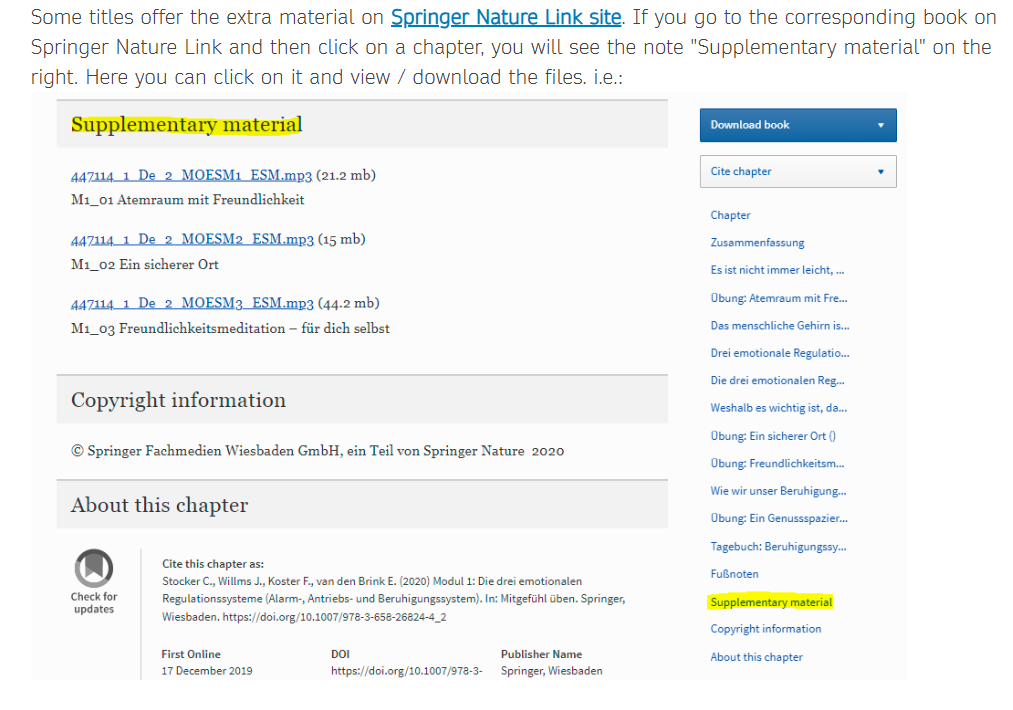
Task: Select 'M1_02 Ein sicherer Ort' description
Action: pos(145,264)
